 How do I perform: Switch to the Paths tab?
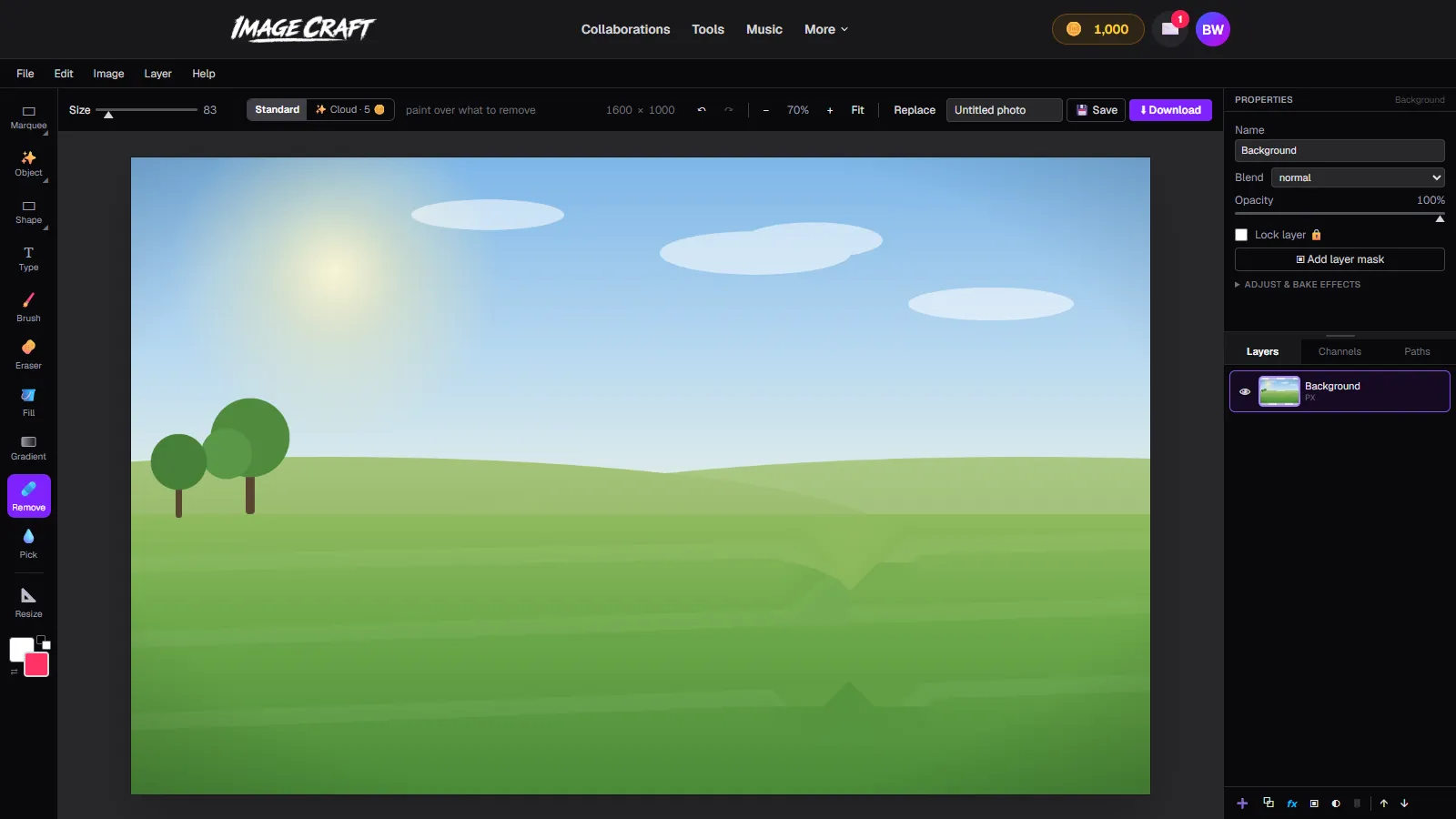[1417, 351]
